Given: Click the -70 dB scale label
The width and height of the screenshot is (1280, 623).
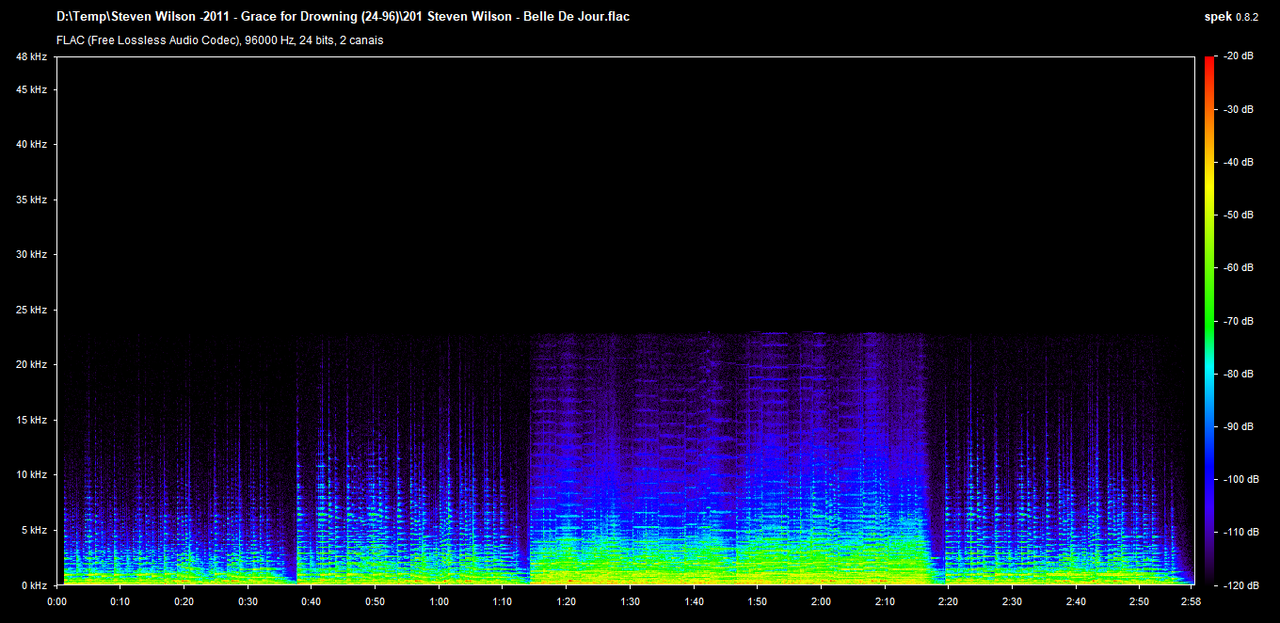Looking at the screenshot, I should pyautogui.click(x=1240, y=321).
